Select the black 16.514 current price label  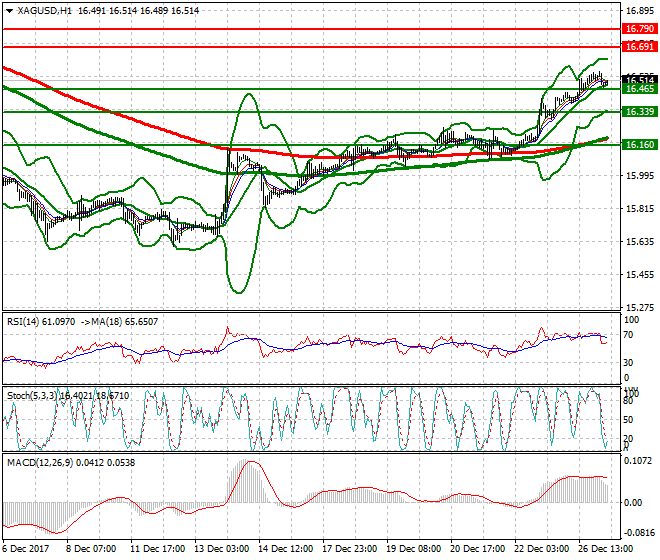click(640, 79)
